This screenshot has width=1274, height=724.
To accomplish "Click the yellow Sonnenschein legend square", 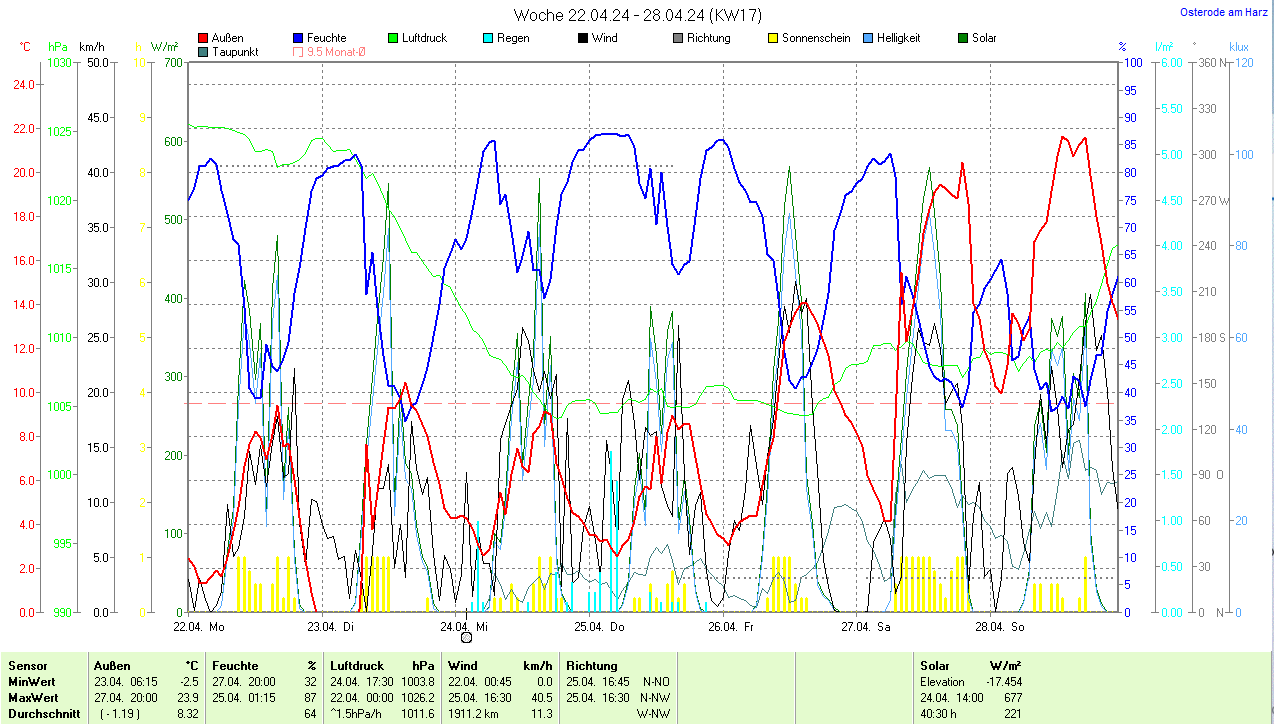I will (773, 39).
